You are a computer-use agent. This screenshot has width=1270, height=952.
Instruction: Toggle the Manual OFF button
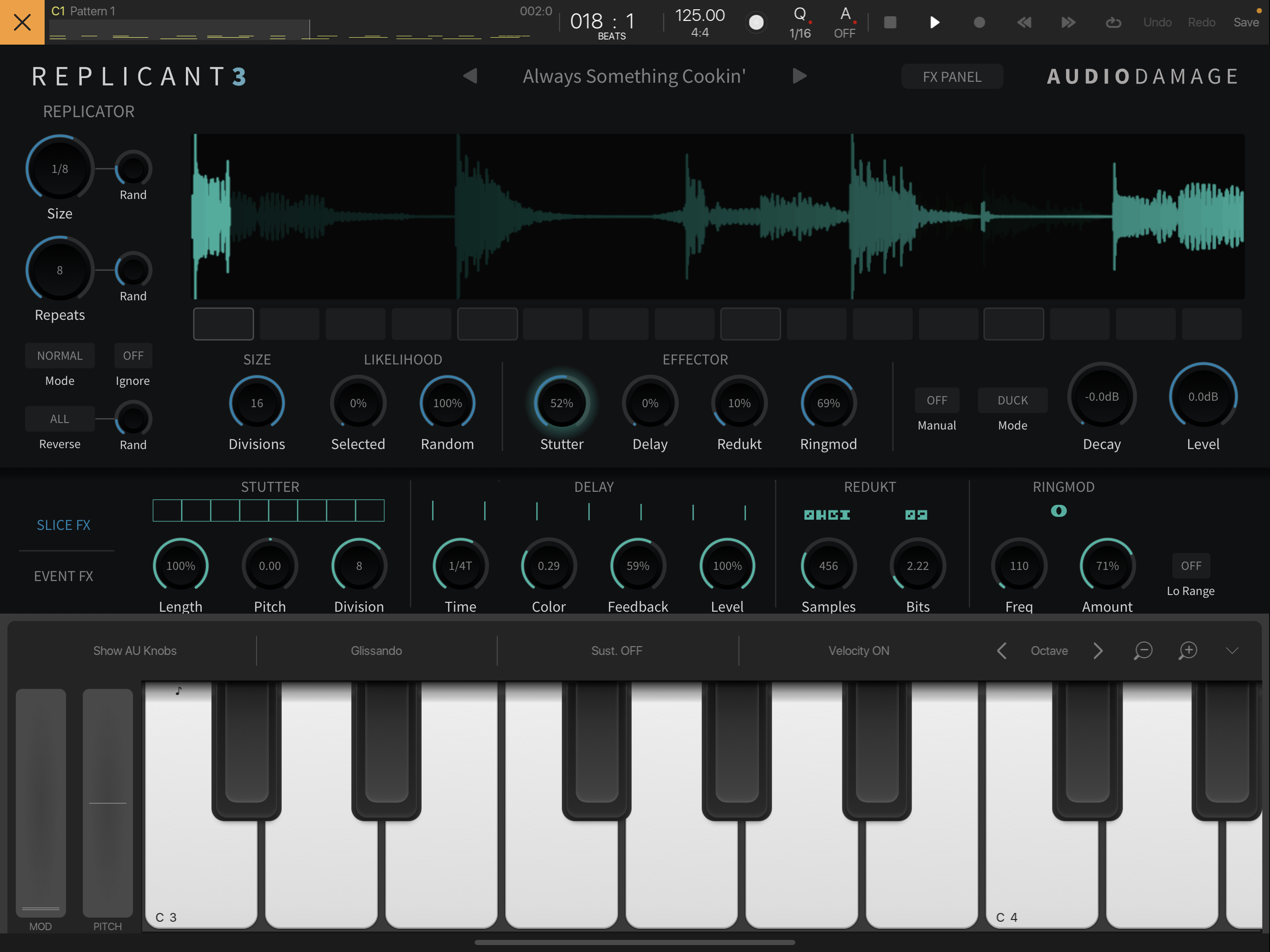click(937, 400)
